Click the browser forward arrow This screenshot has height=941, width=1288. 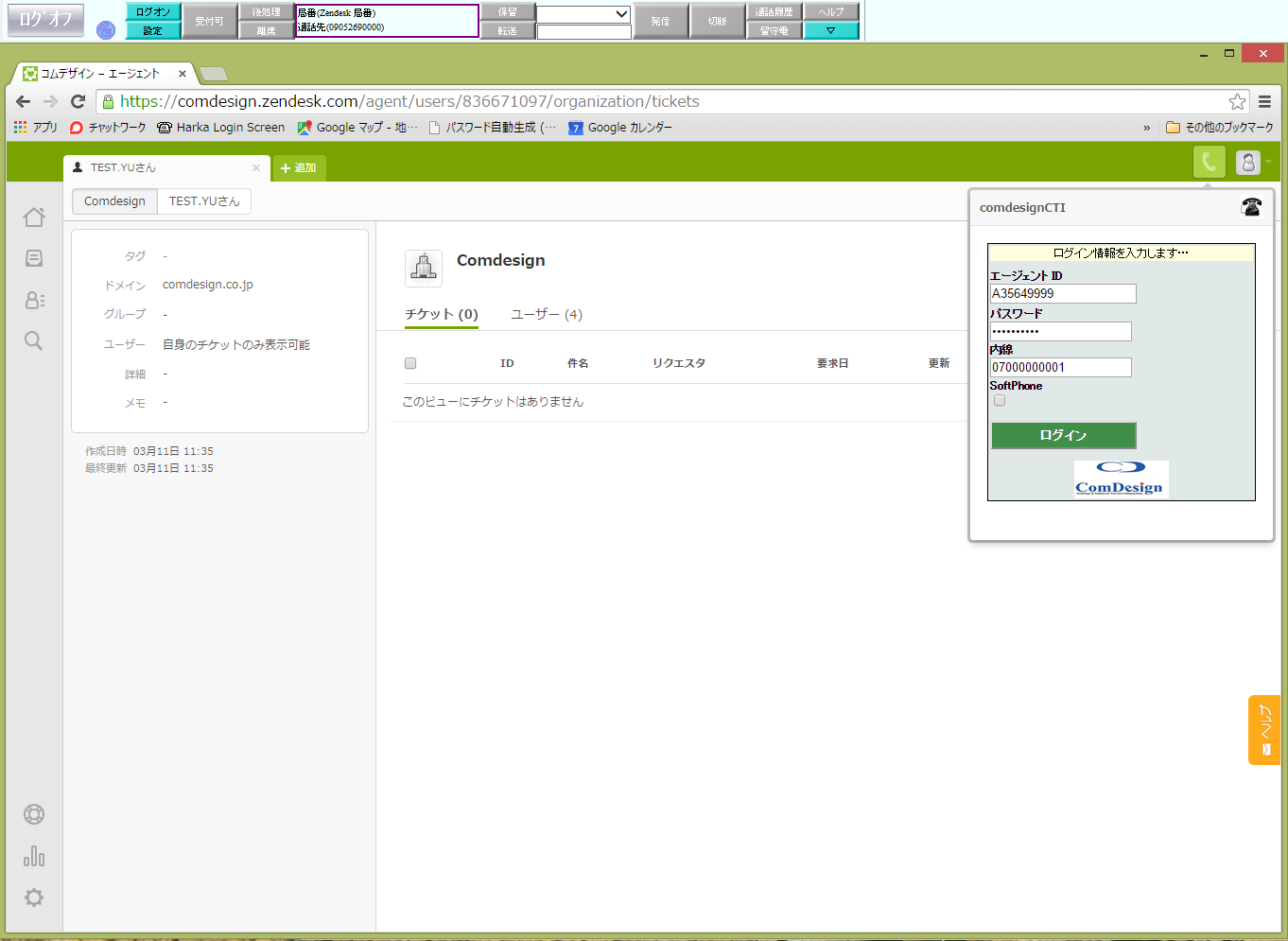click(x=51, y=101)
